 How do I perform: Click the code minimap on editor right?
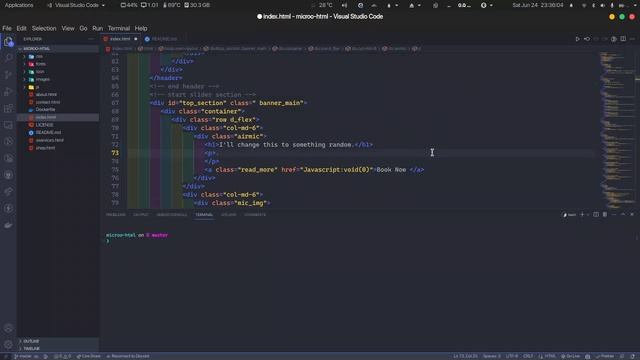click(616, 131)
